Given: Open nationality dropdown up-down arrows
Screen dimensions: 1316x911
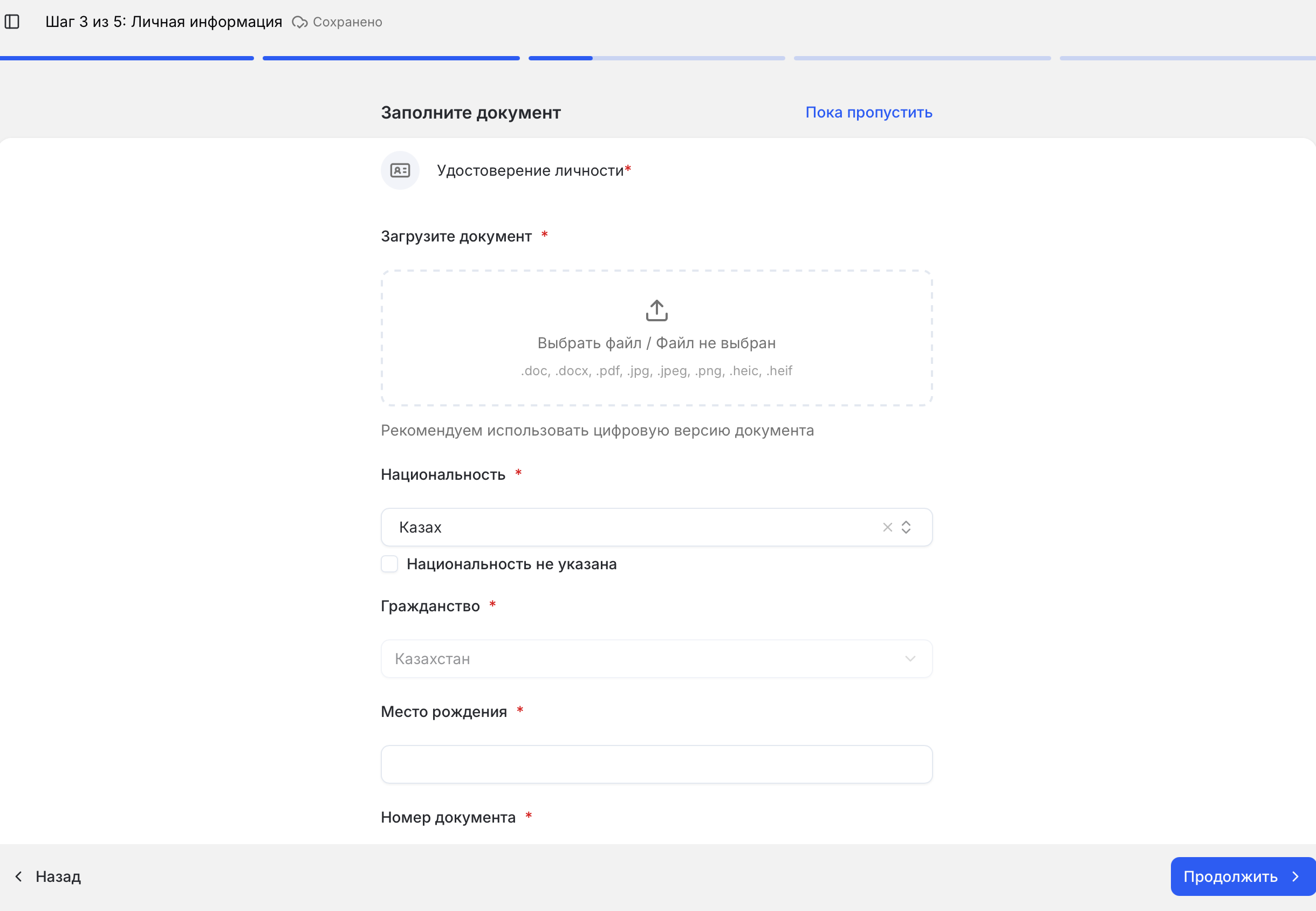Looking at the screenshot, I should point(906,527).
